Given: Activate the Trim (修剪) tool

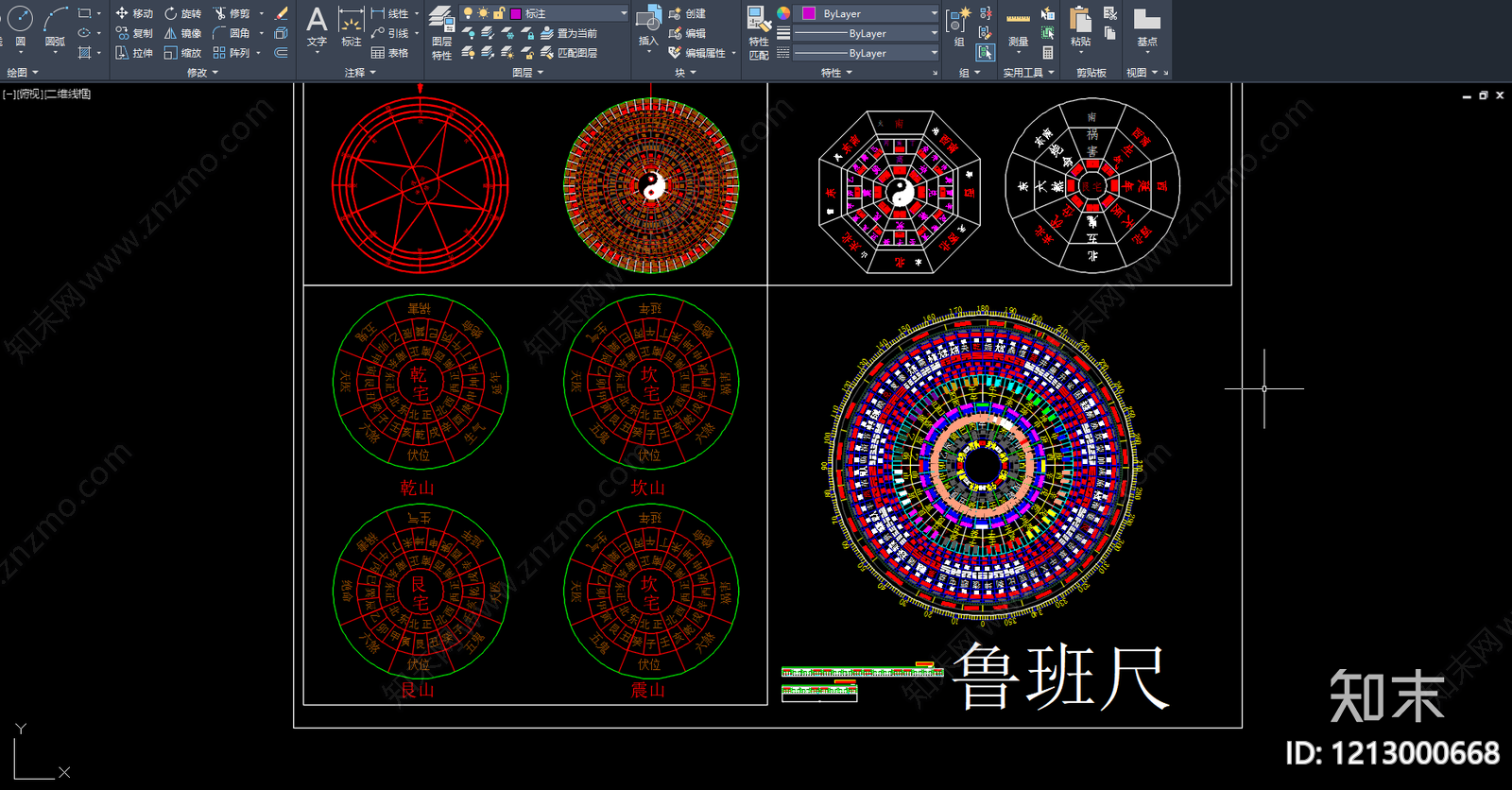Looking at the screenshot, I should coord(232,13).
